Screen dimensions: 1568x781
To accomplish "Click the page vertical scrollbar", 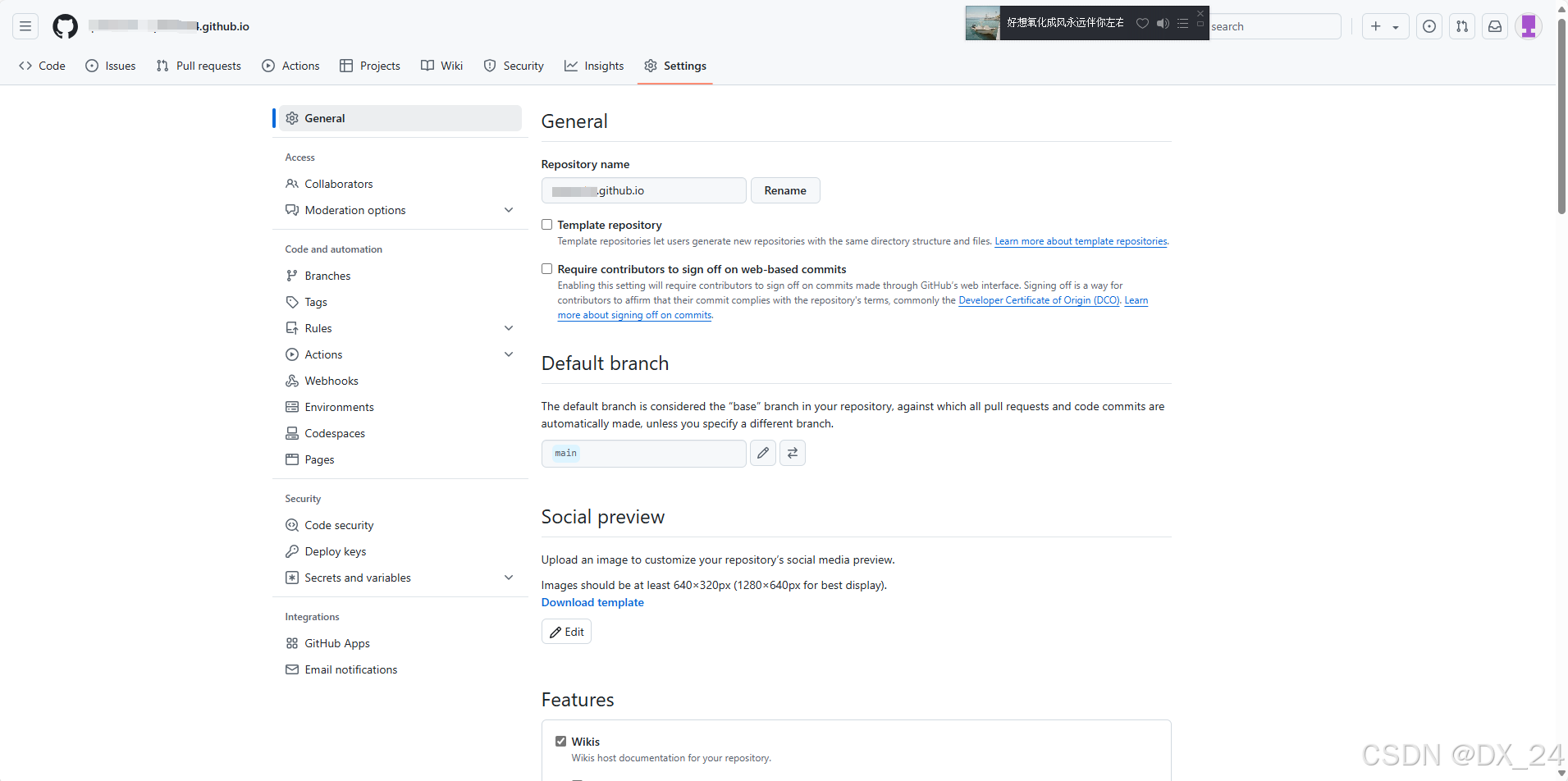I will click(x=1561, y=115).
